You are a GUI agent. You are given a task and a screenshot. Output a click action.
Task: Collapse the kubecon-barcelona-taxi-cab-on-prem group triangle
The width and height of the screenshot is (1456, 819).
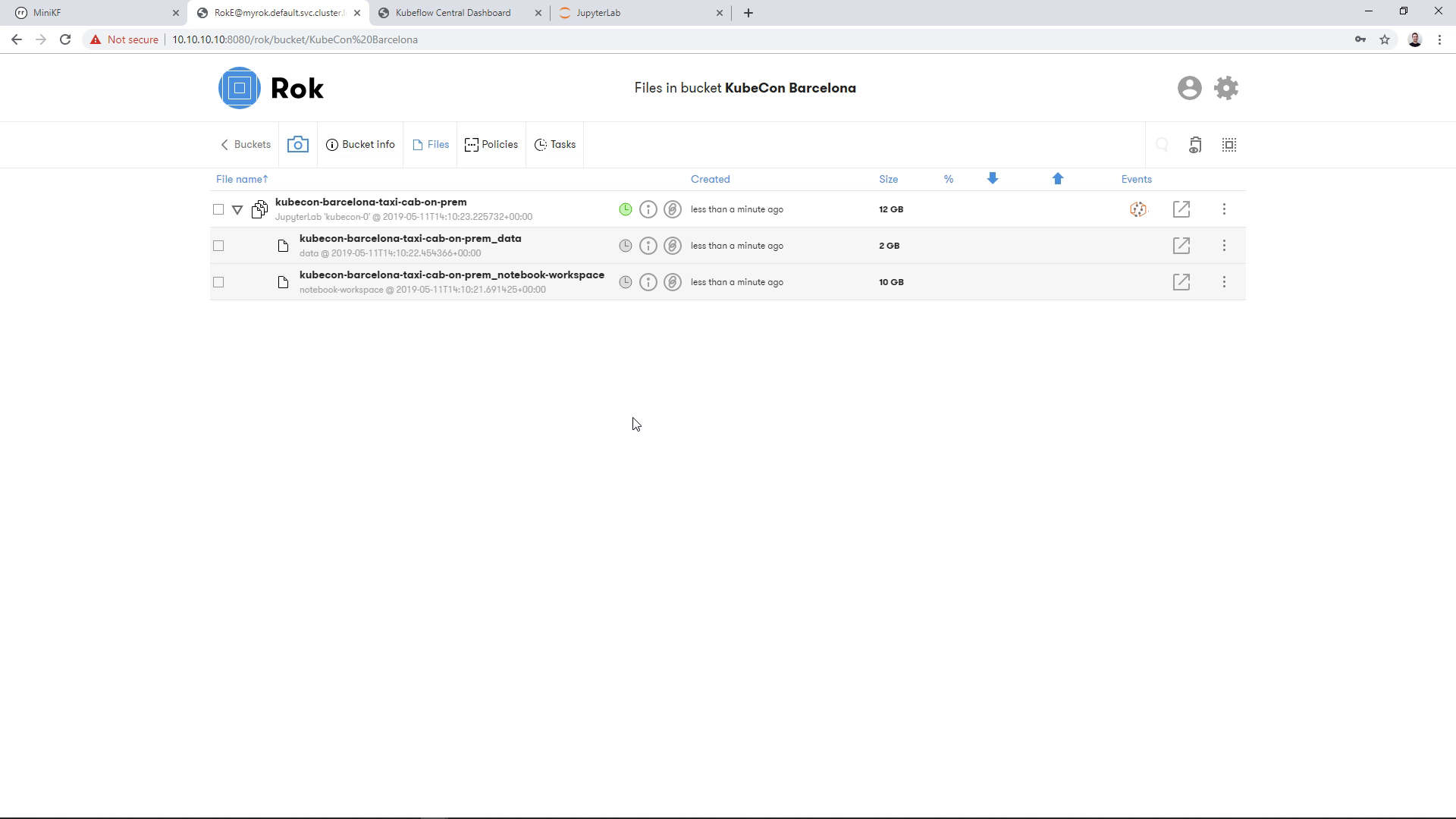(x=237, y=210)
